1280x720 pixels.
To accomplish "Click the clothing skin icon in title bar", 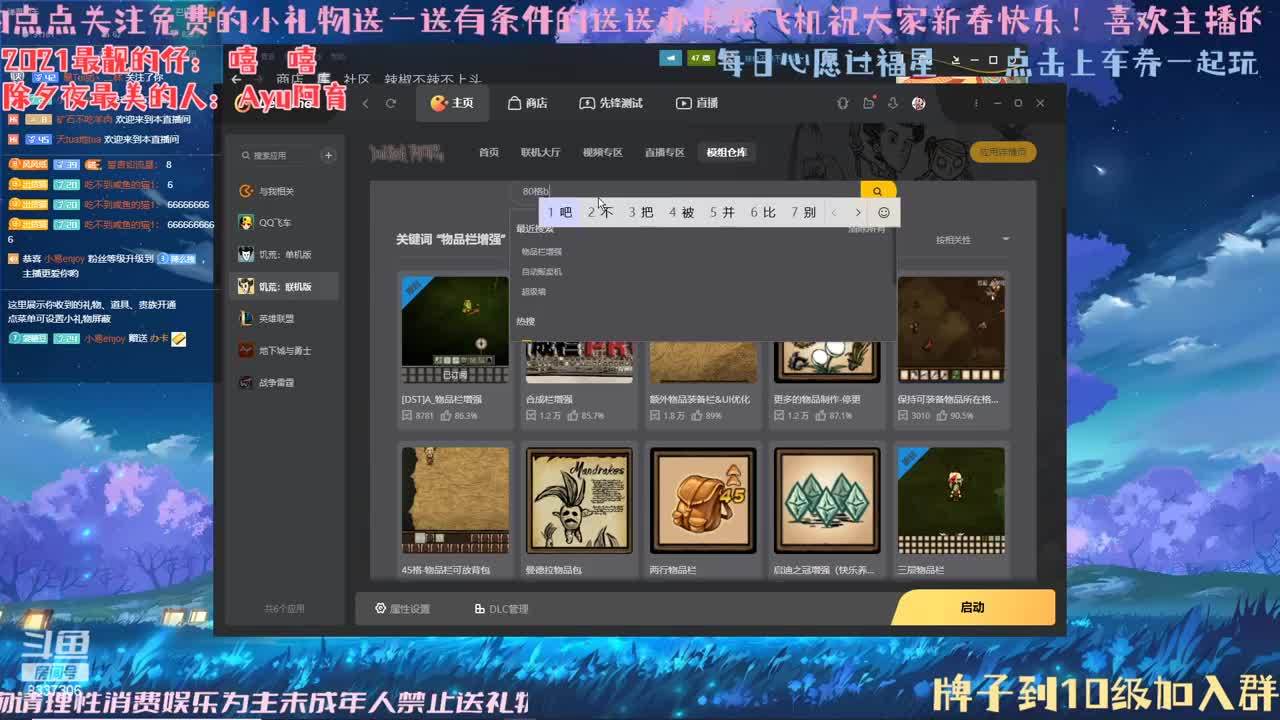I will pyautogui.click(x=842, y=103).
